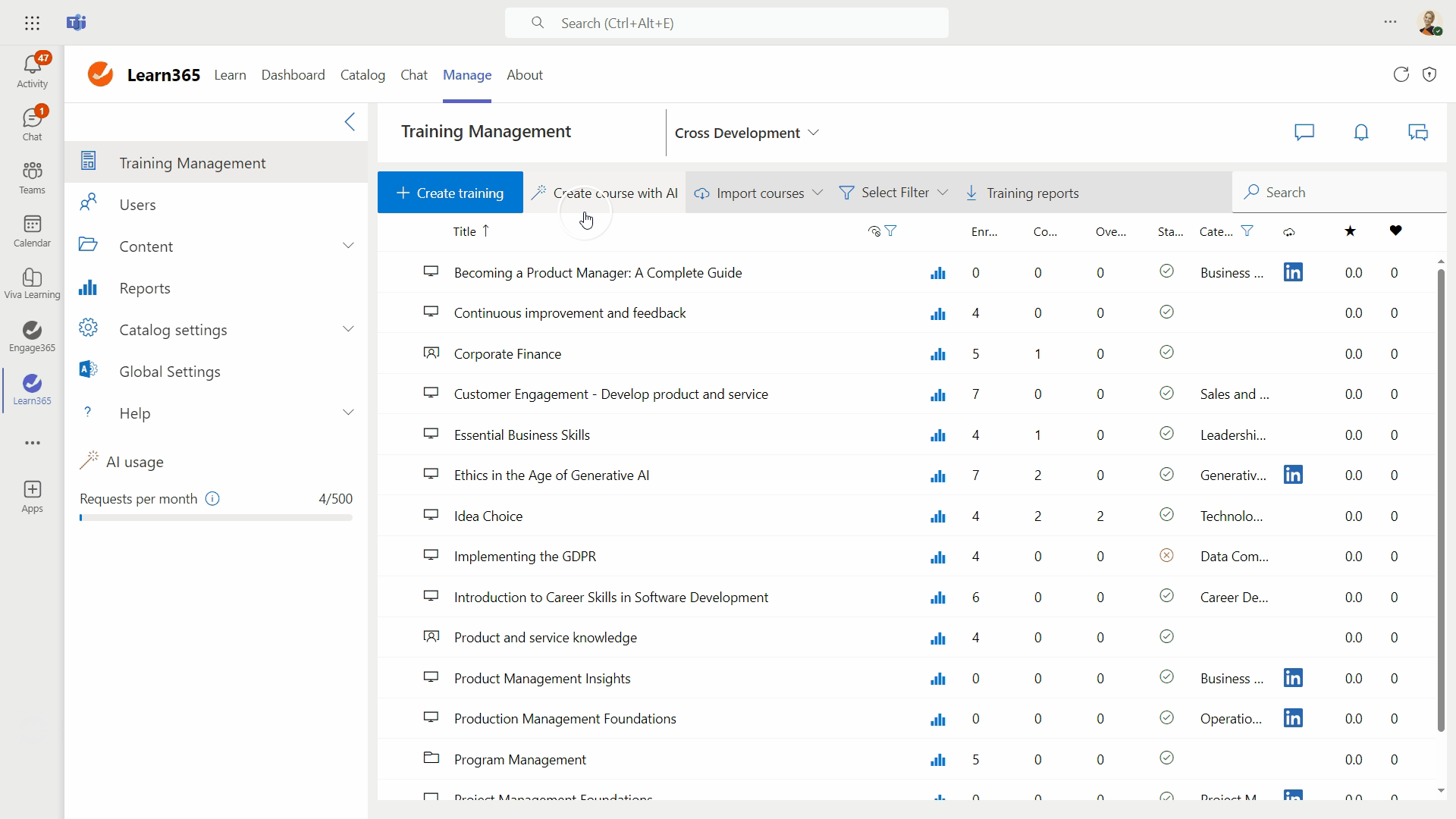
Task: Click the refresh icon at top right
Action: pyautogui.click(x=1401, y=74)
